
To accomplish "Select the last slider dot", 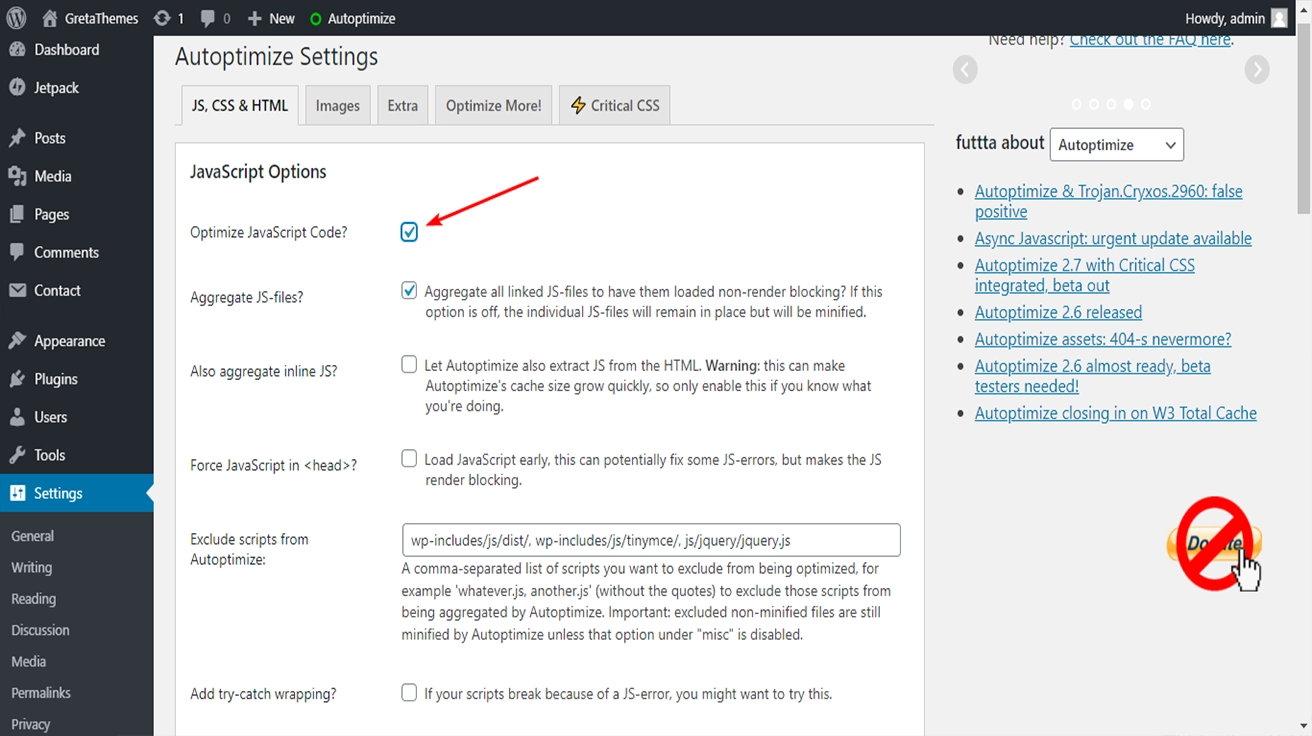I will tap(1146, 104).
